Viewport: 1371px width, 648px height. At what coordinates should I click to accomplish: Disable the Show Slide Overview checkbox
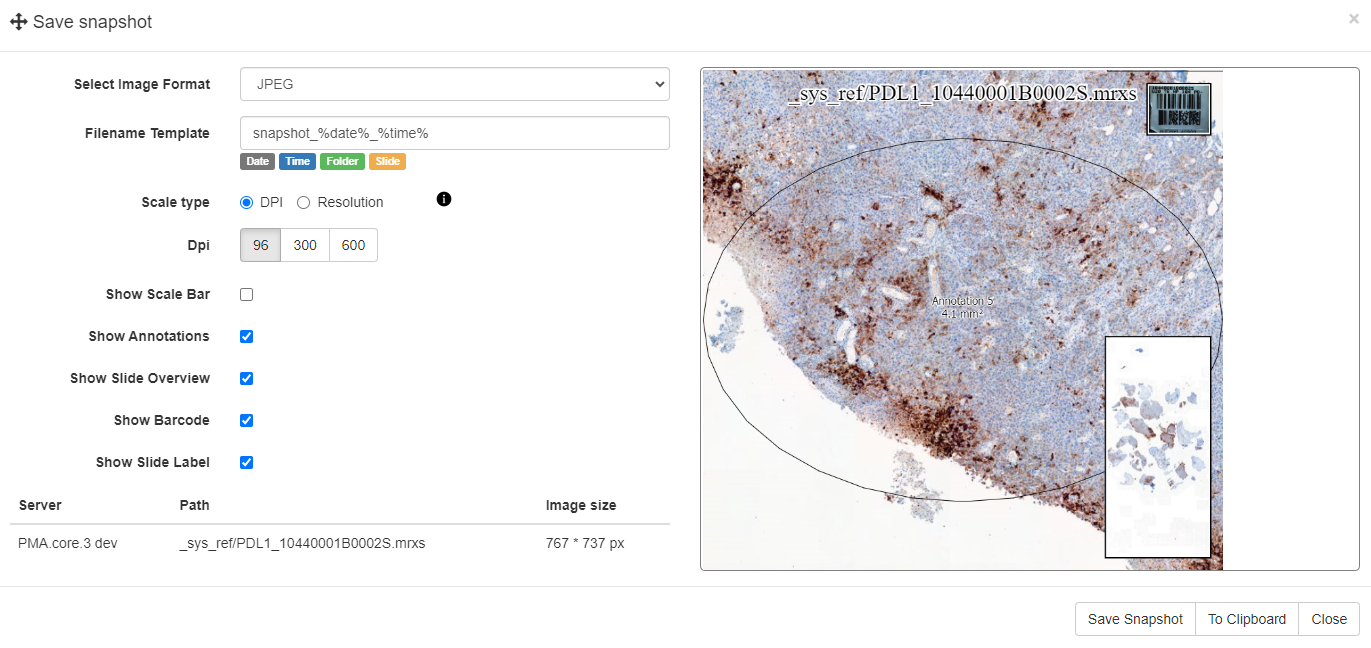[247, 378]
